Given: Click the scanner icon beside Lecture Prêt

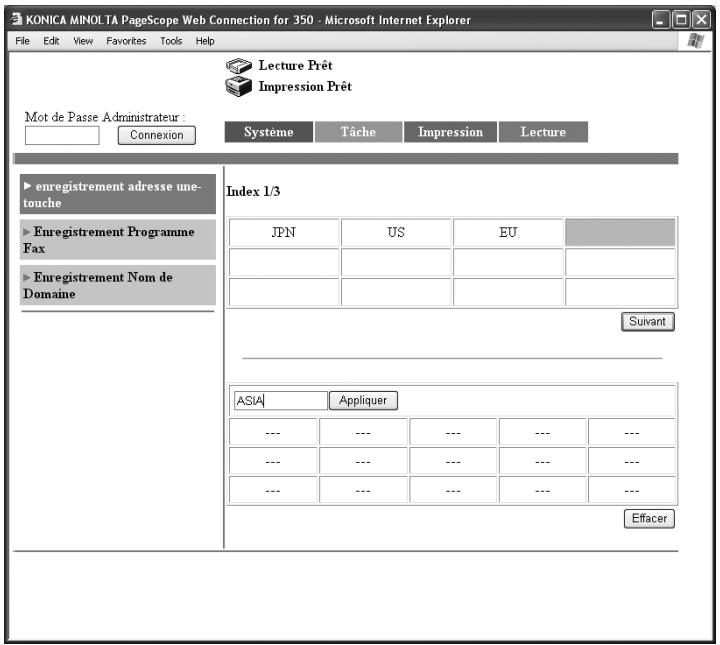Looking at the screenshot, I should pyautogui.click(x=238, y=66).
